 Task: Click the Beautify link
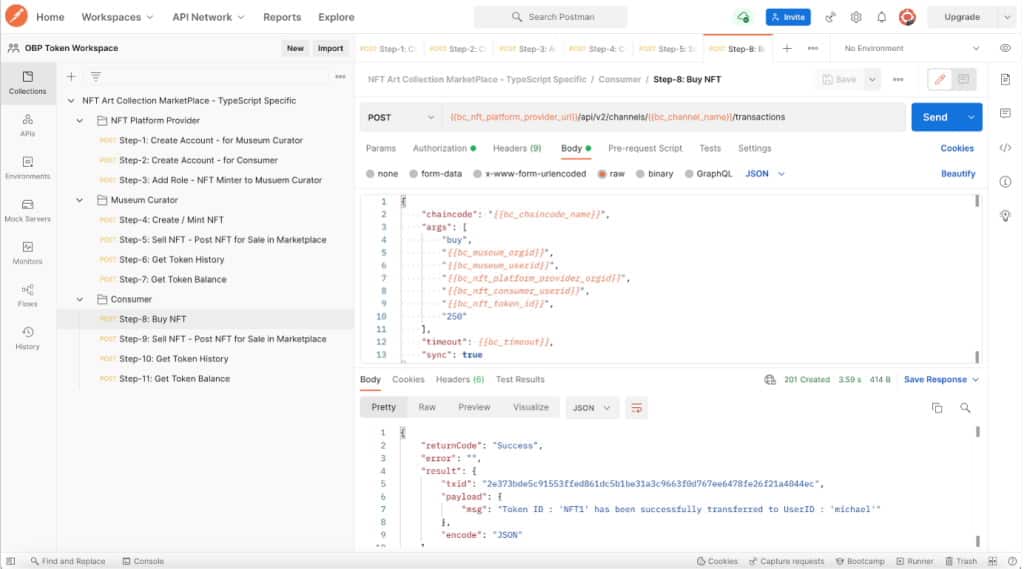958,174
